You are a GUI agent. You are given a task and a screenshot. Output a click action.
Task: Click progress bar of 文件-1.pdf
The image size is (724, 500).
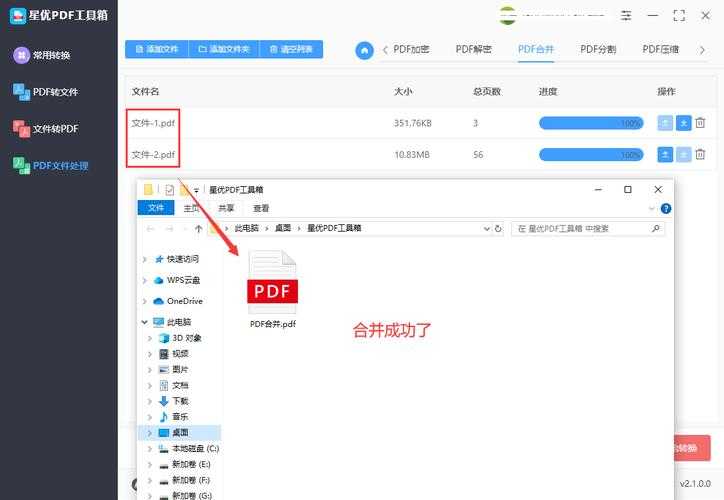591,123
